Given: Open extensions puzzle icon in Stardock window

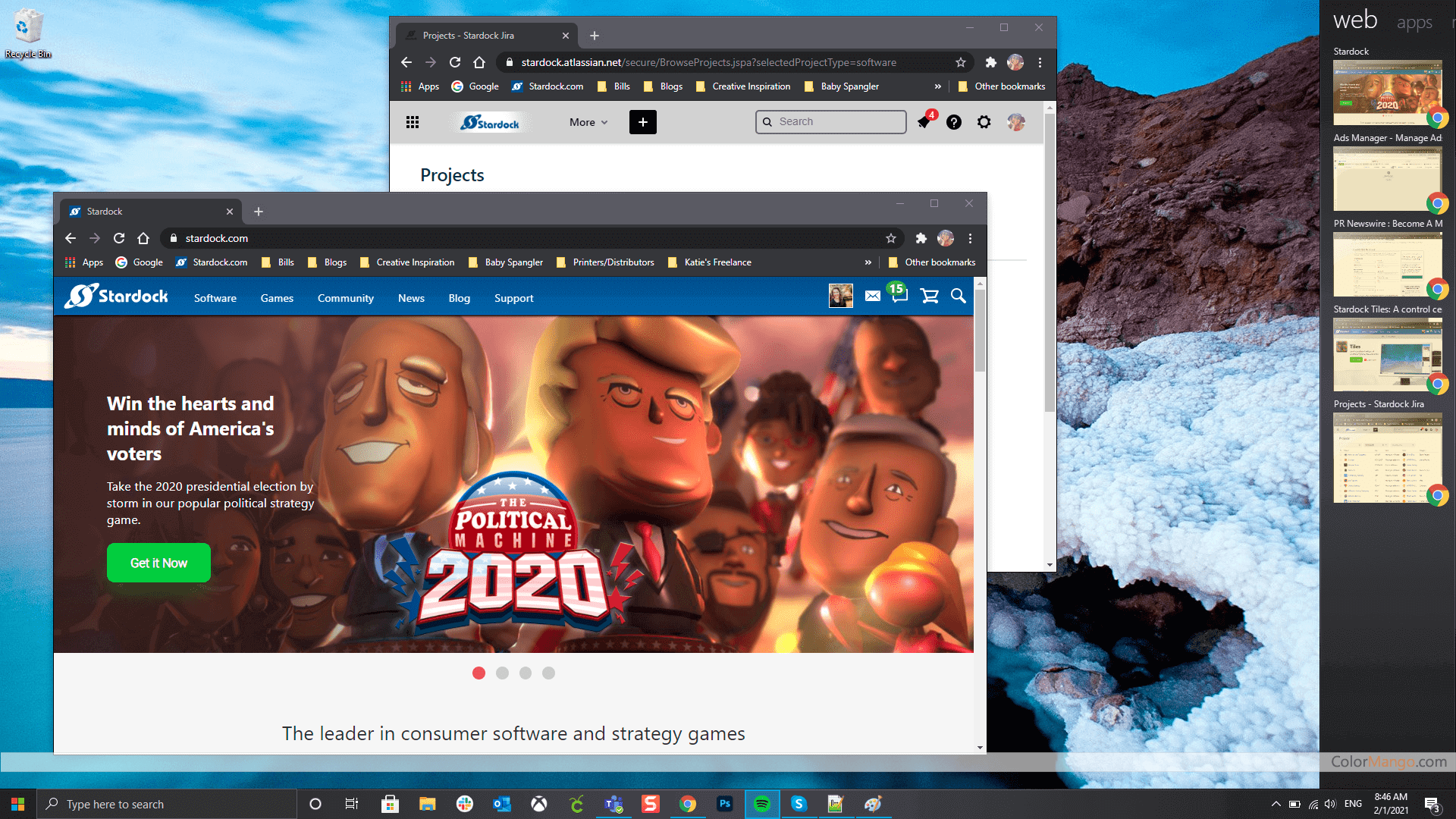Looking at the screenshot, I should (x=921, y=238).
